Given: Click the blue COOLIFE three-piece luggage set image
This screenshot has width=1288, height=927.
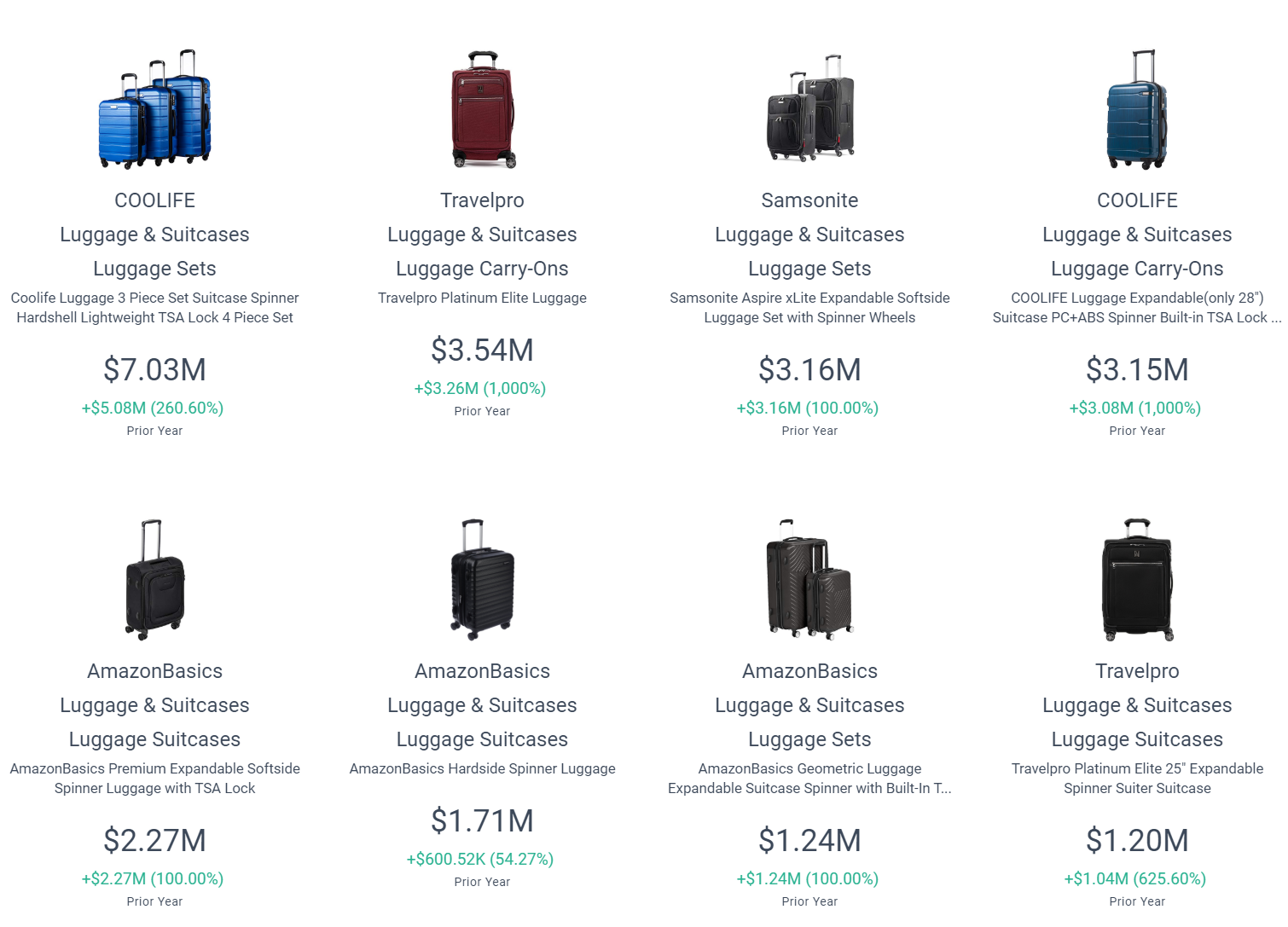Looking at the screenshot, I should click(x=154, y=109).
